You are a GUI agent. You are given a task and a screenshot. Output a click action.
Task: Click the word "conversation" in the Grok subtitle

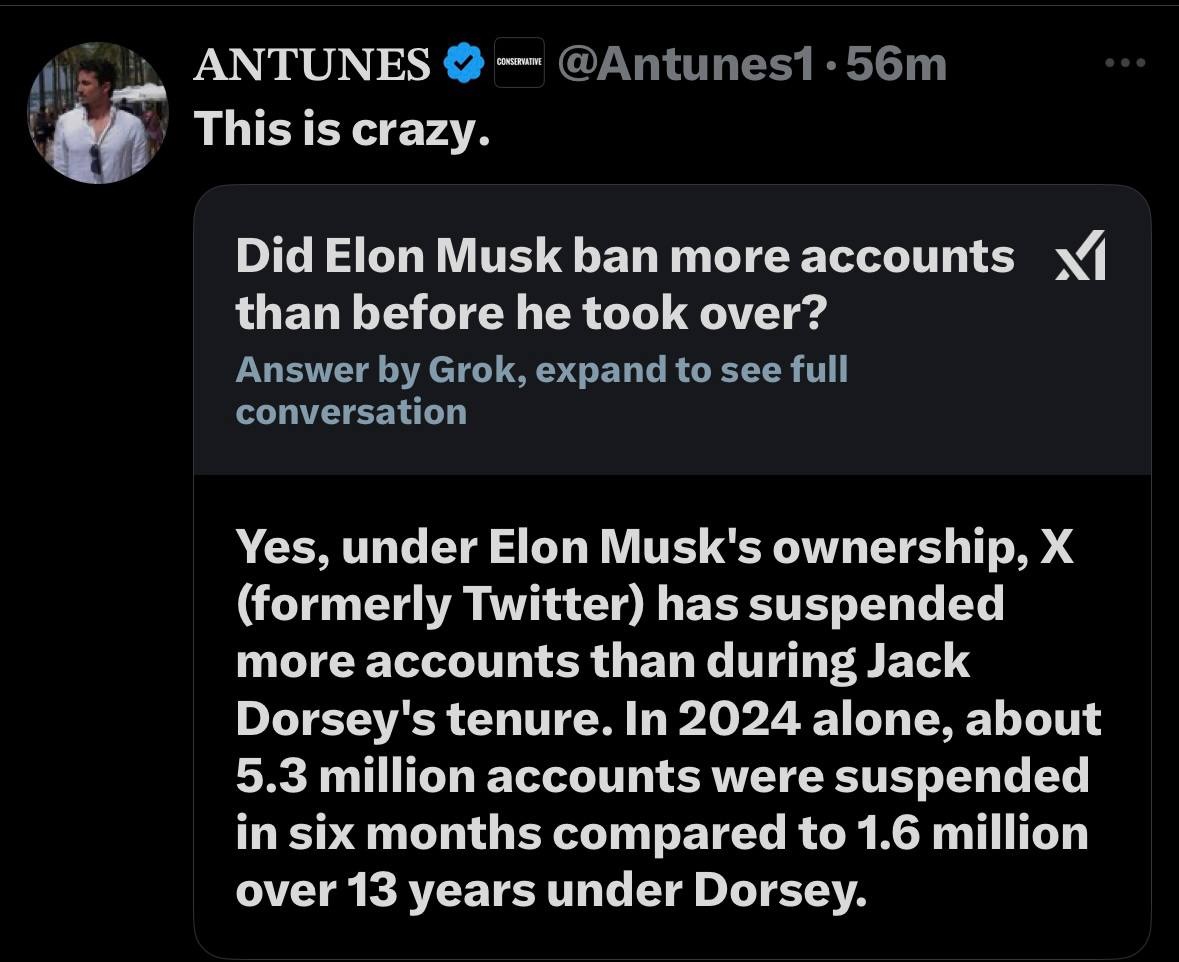point(351,411)
